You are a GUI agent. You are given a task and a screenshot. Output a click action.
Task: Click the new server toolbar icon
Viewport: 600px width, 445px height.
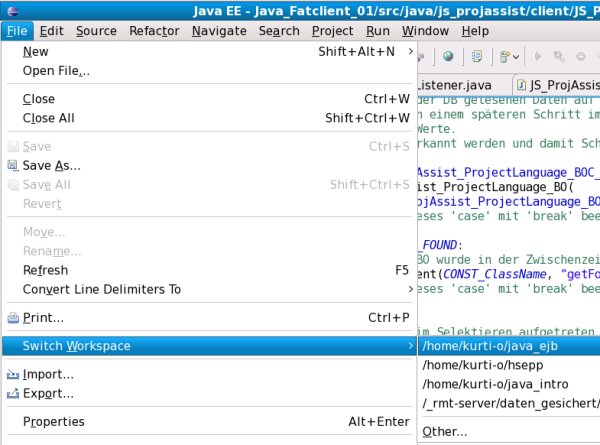pos(505,56)
